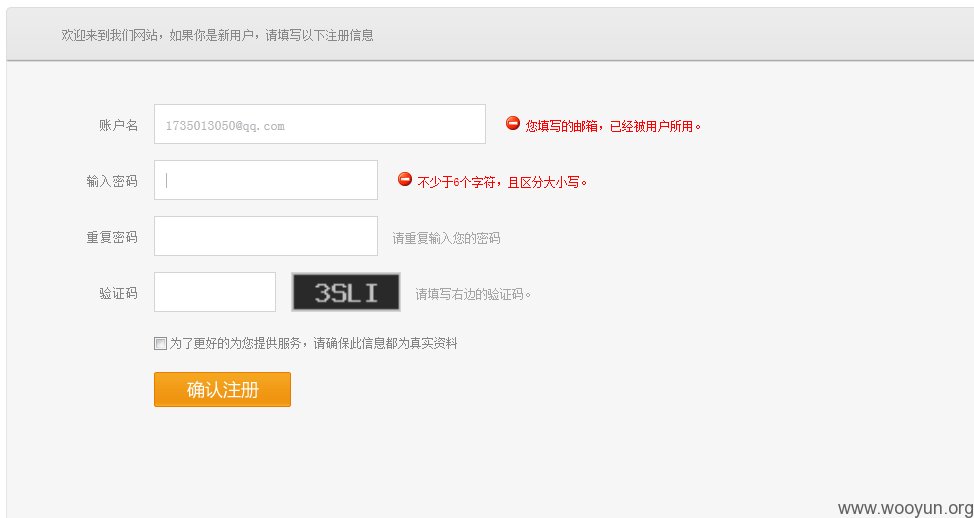Click the 欢迎来到我们网站 header text
Screen dimensions: 974x518
point(217,35)
